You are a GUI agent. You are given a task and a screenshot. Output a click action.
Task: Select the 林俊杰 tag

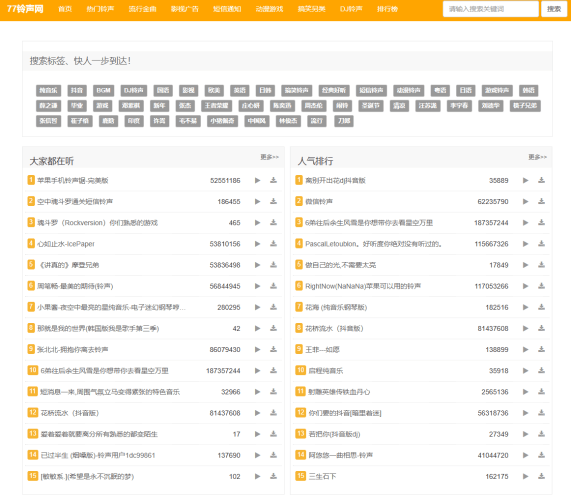[x=288, y=121]
